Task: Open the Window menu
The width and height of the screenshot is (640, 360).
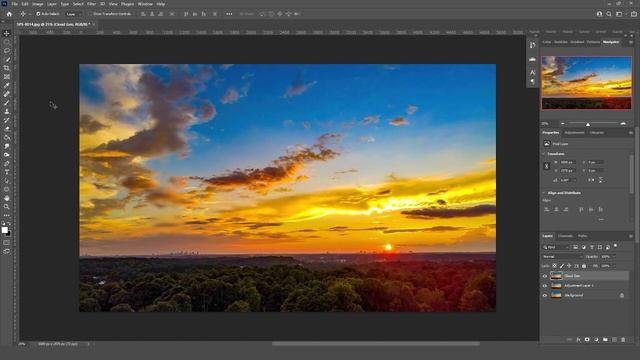Action: (x=145, y=4)
